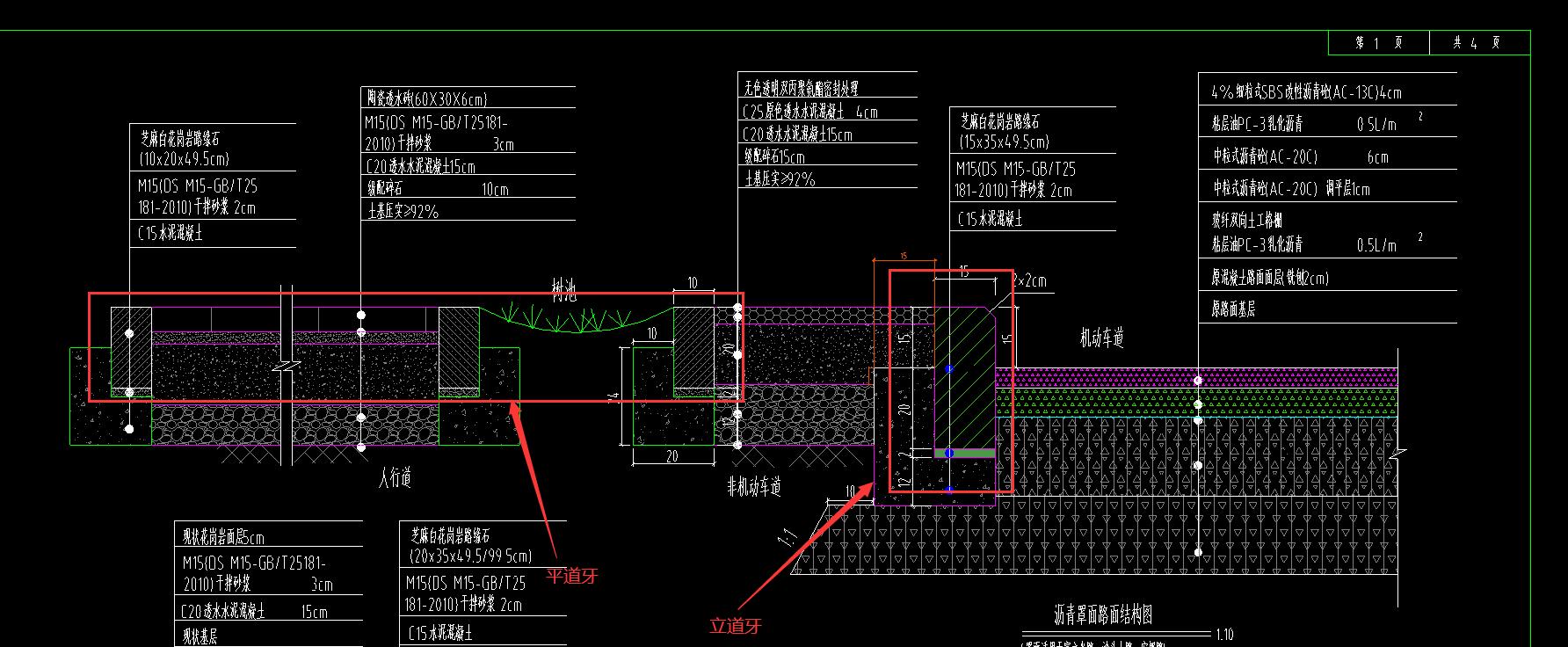Select 土基压实≥92% below 级配碎石15cm
Screen dimensions: 1568x647
point(779,178)
